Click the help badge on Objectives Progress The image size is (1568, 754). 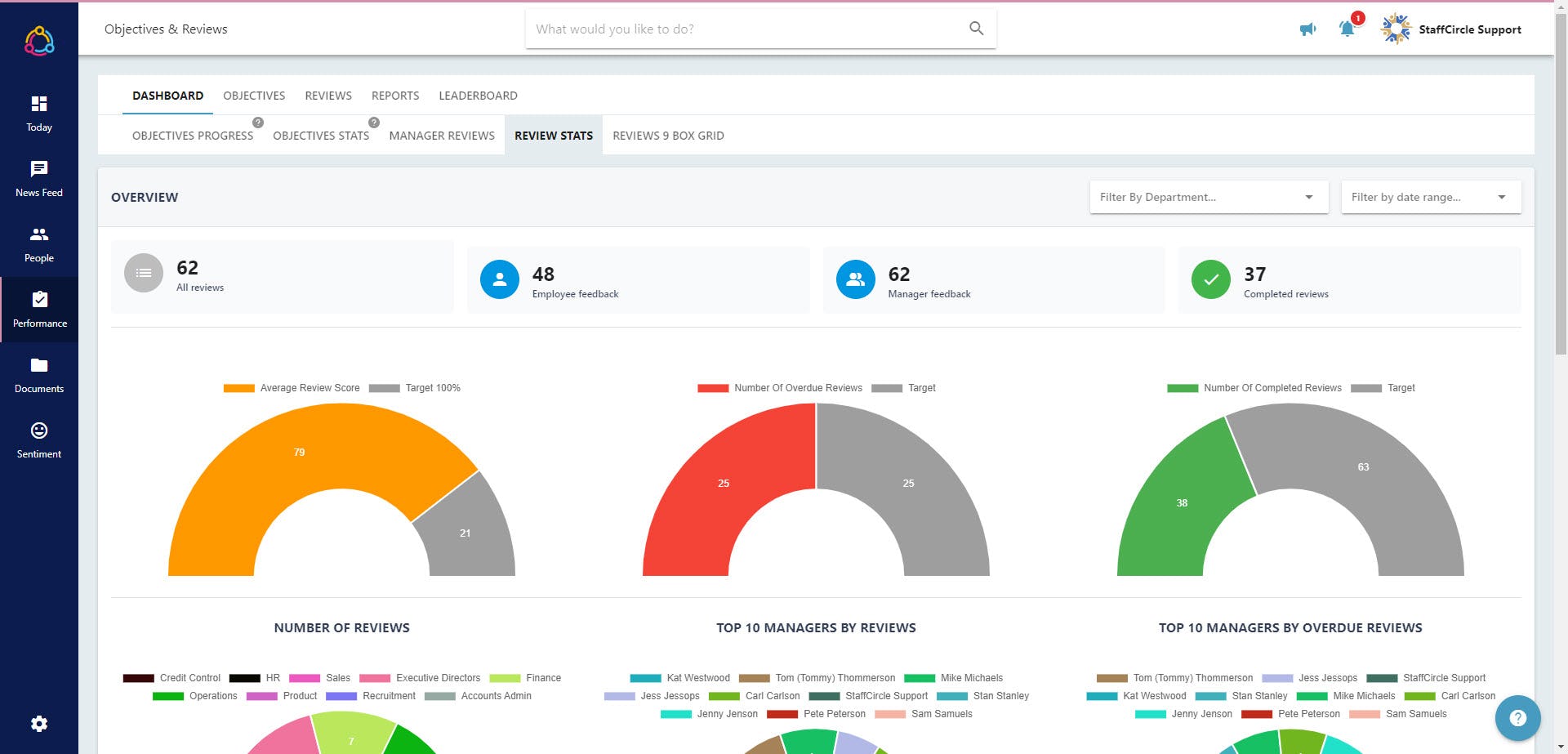pyautogui.click(x=258, y=123)
